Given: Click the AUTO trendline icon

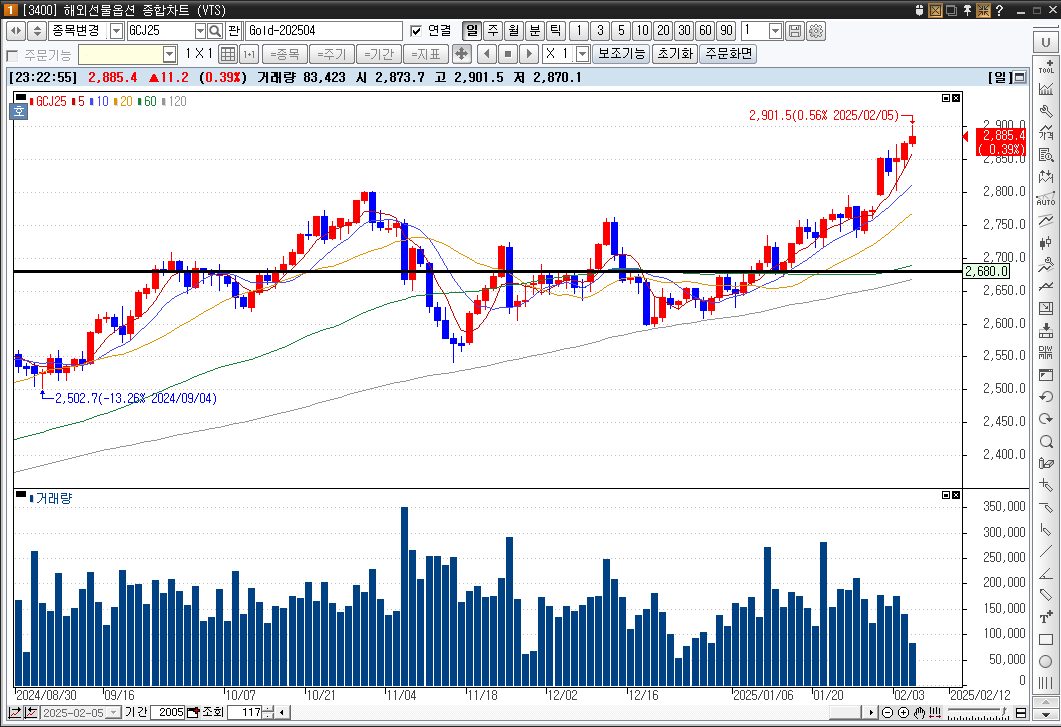Looking at the screenshot, I should [1046, 199].
